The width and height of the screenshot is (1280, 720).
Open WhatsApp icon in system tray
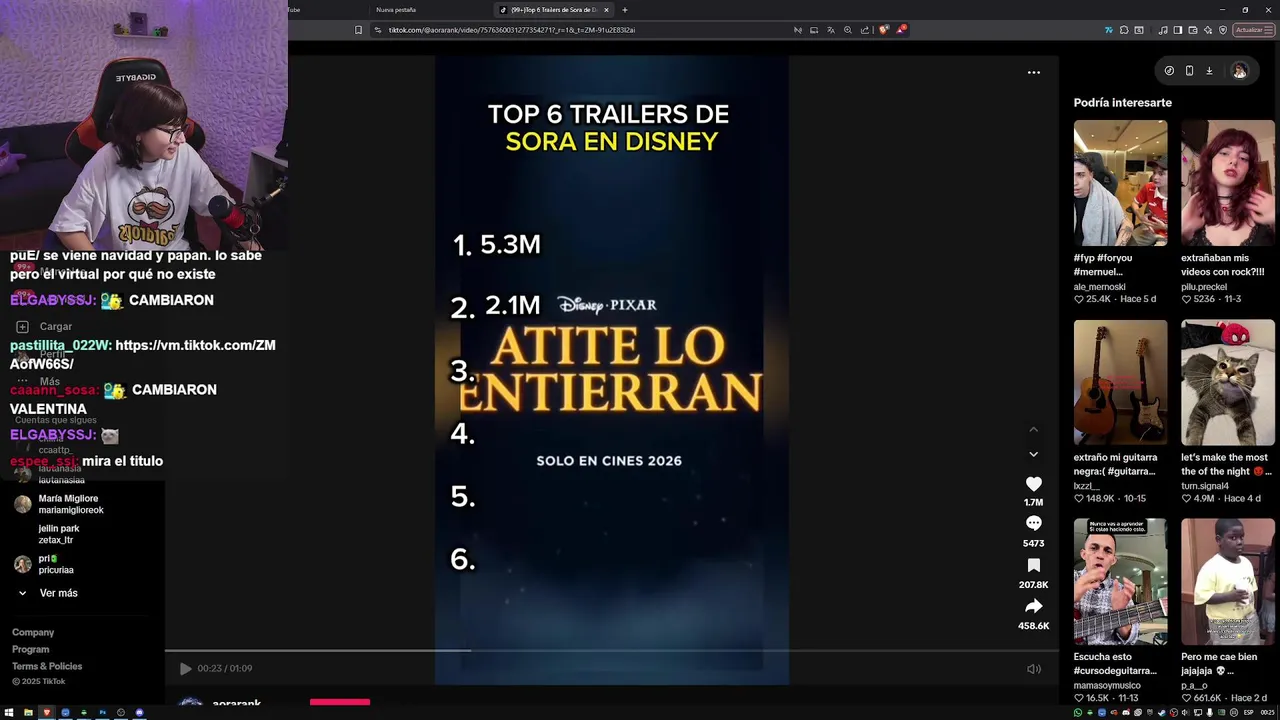coord(1078,712)
